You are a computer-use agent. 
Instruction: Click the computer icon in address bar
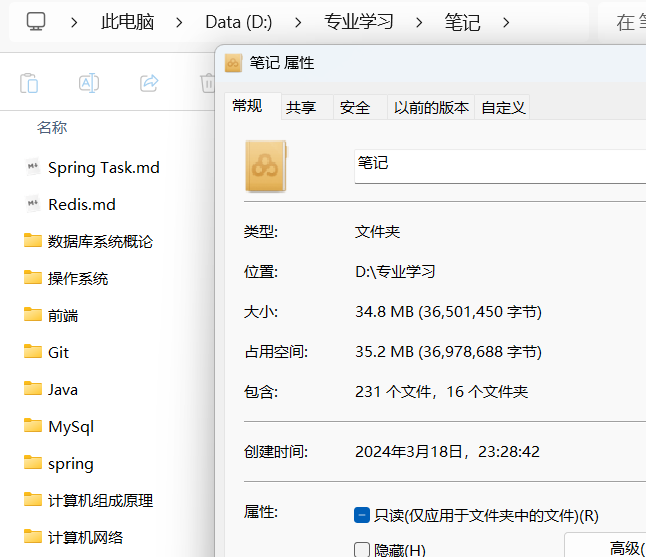tap(36, 21)
